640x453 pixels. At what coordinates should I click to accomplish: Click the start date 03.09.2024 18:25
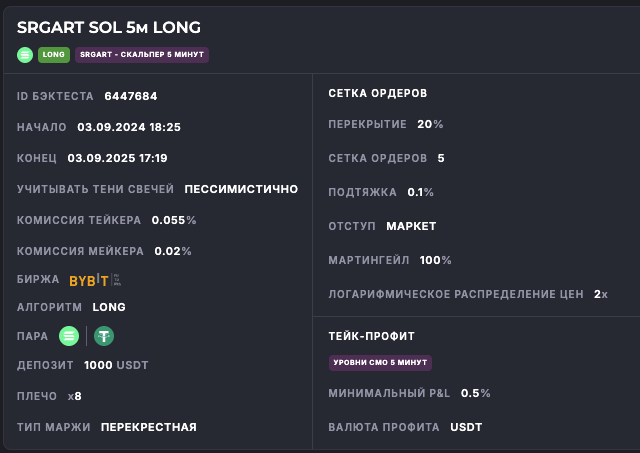[x=128, y=127]
